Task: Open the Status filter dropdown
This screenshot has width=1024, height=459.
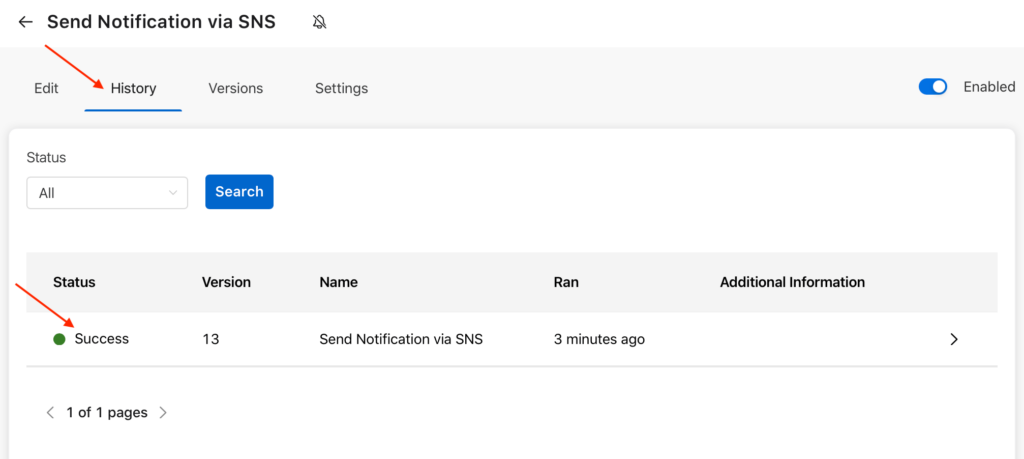Action: tap(107, 193)
